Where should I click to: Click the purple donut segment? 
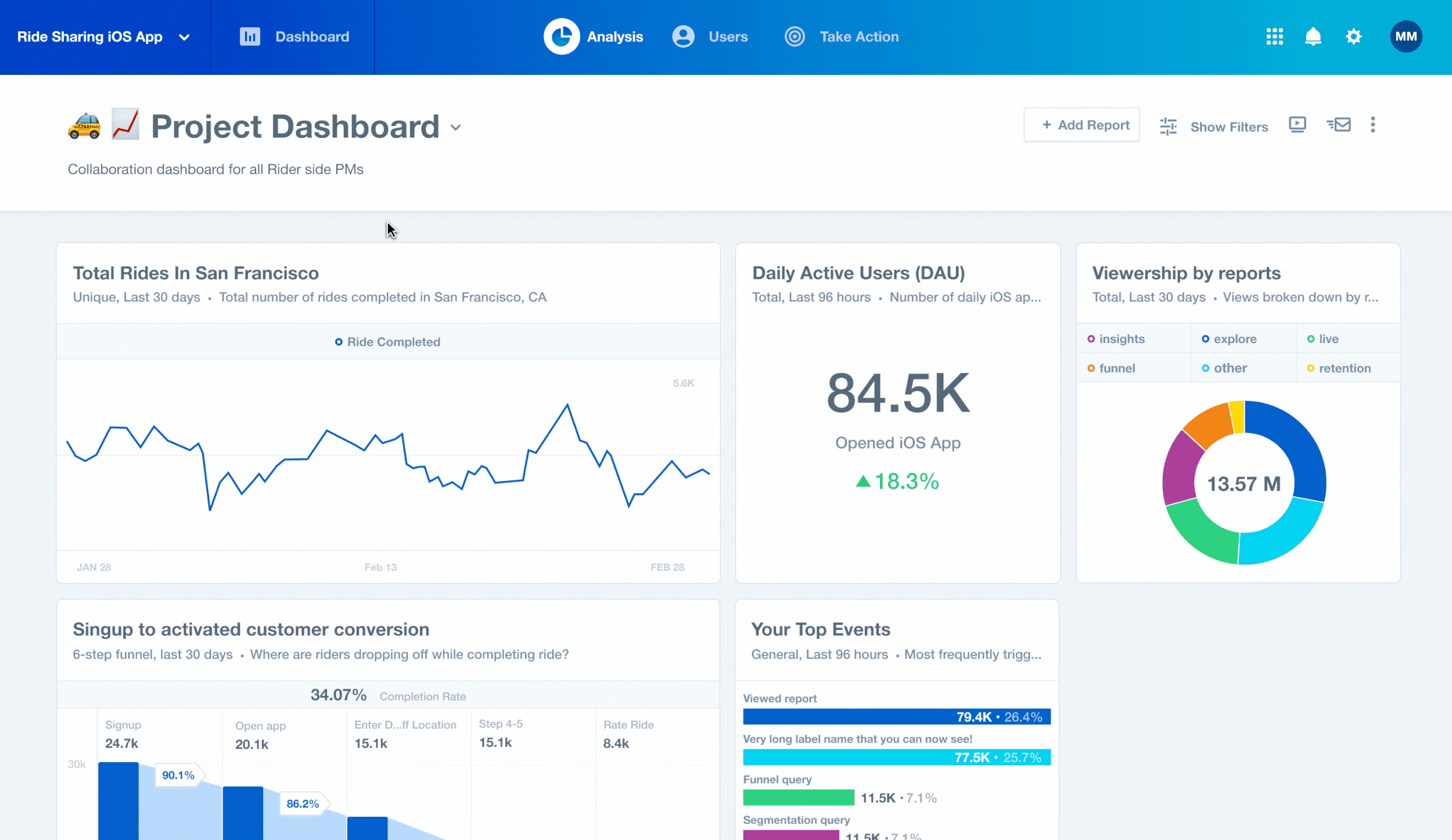1180,469
